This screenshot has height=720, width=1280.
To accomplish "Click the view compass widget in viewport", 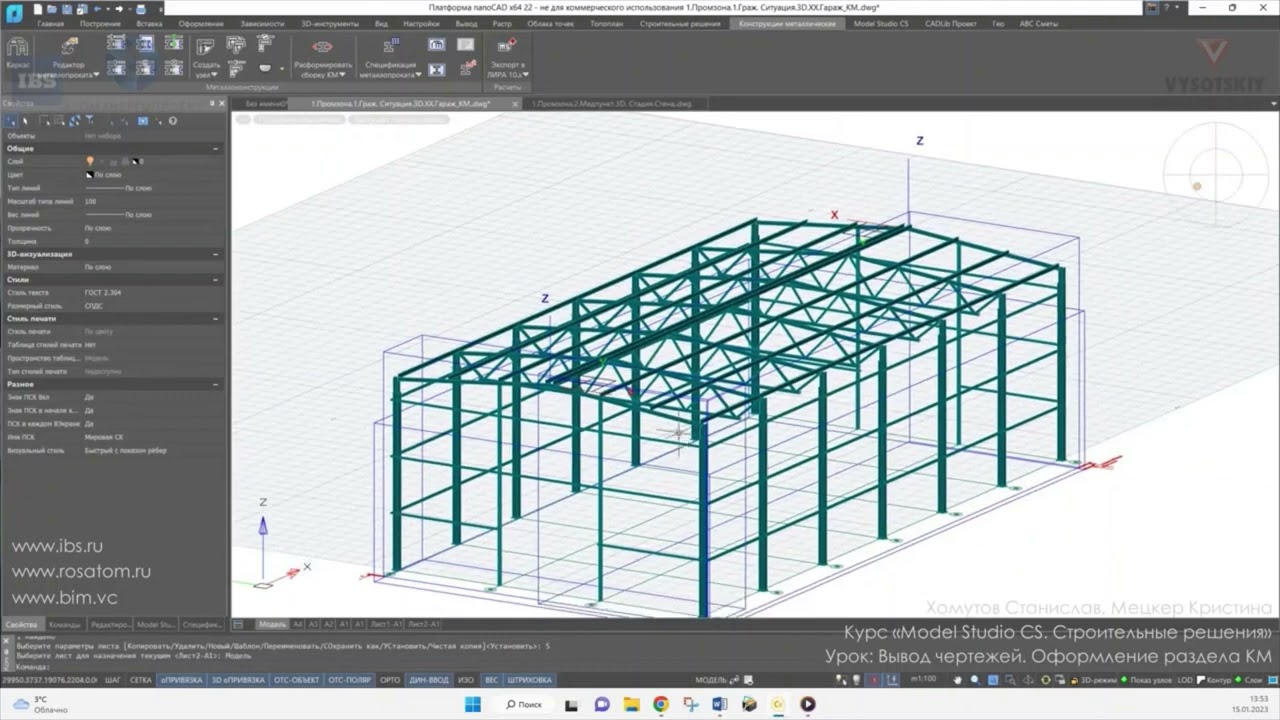I will (x=1214, y=173).
